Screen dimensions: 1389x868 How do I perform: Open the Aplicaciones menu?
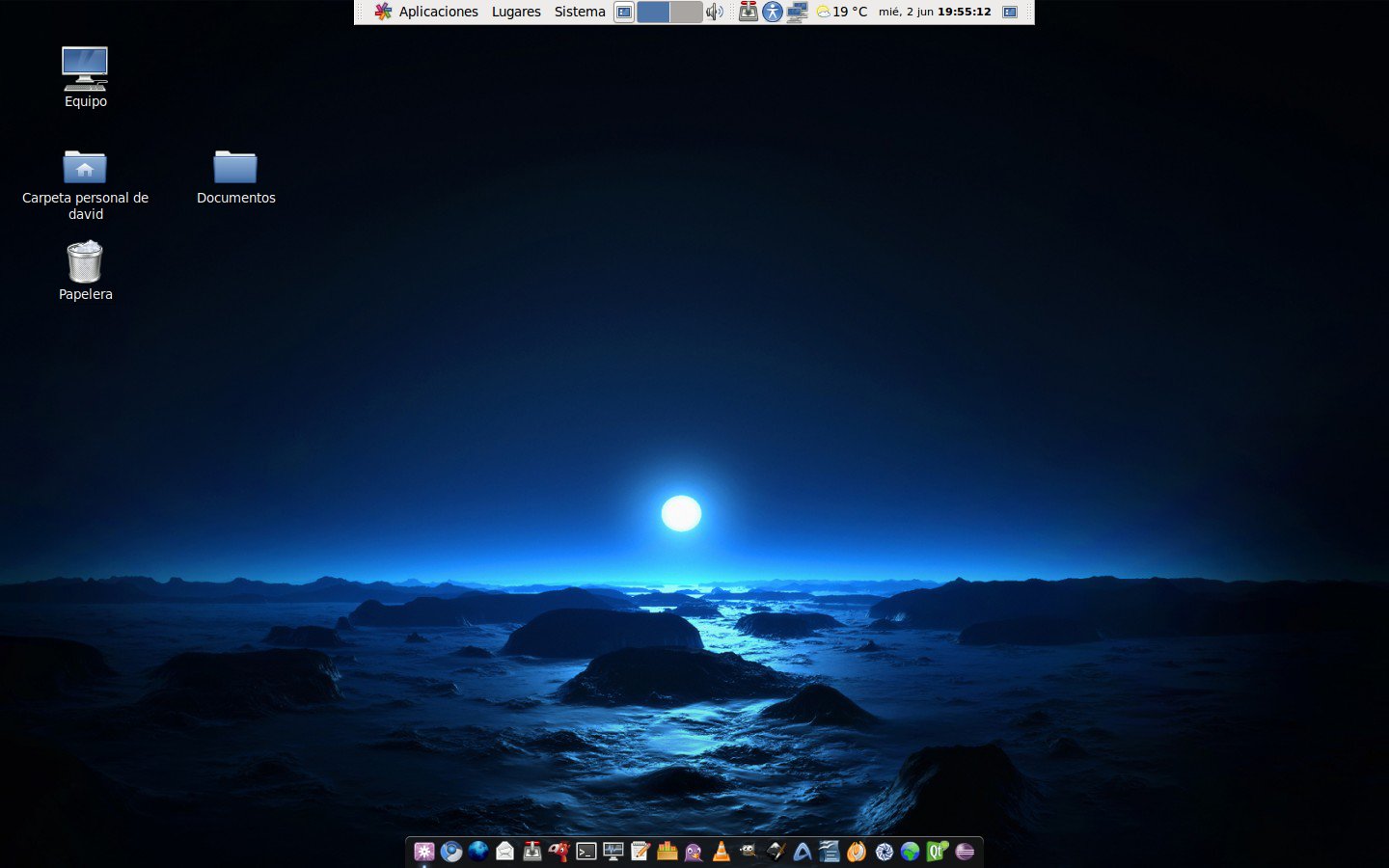[x=426, y=12]
